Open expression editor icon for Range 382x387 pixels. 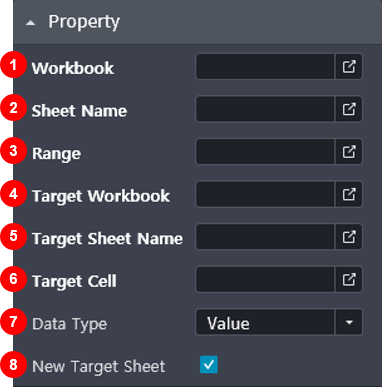tap(349, 152)
